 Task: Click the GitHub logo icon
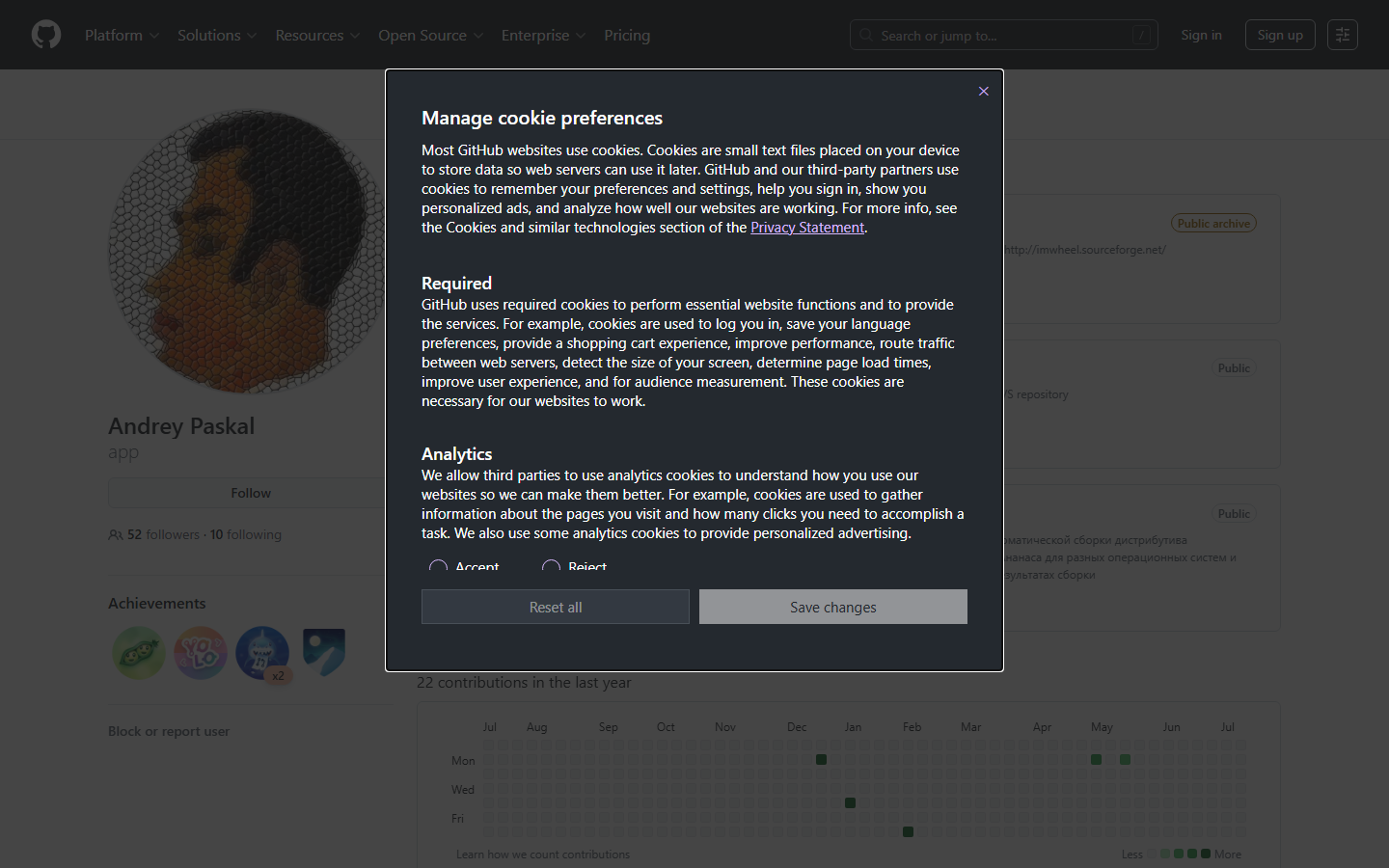pos(46,35)
